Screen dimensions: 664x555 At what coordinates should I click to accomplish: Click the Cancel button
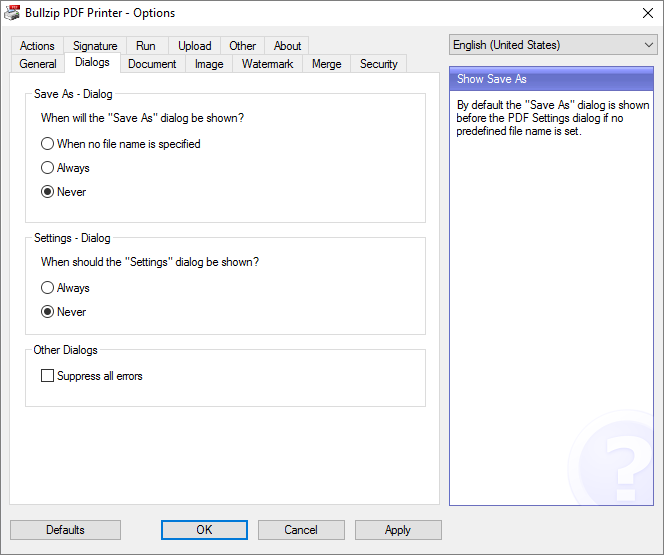coord(301,530)
